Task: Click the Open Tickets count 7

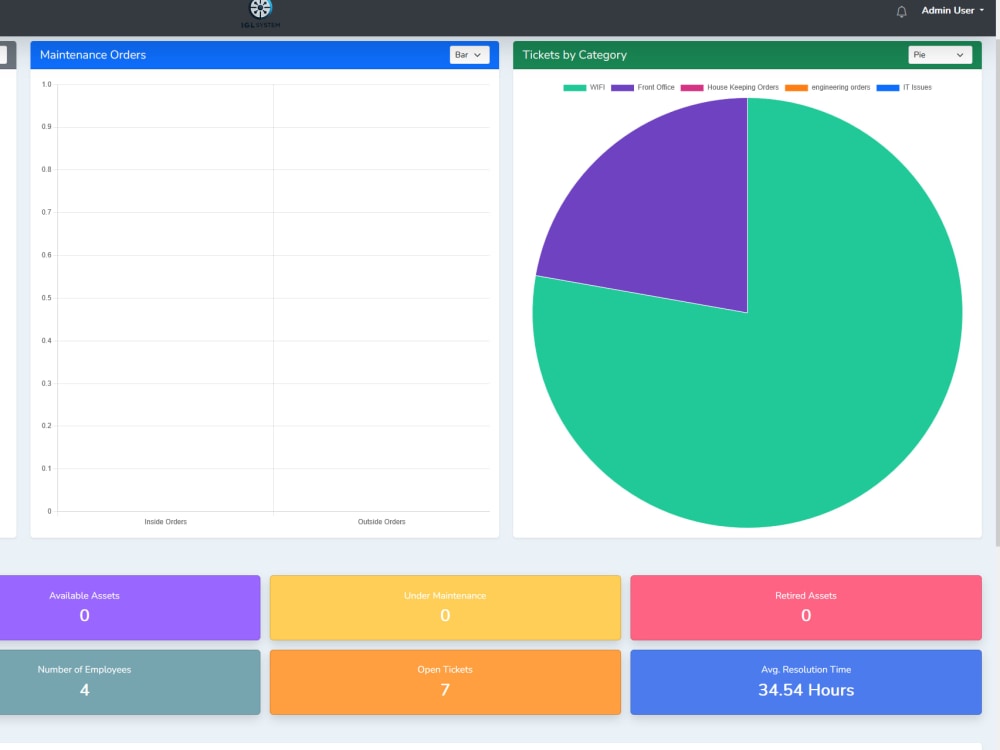Action: (445, 689)
